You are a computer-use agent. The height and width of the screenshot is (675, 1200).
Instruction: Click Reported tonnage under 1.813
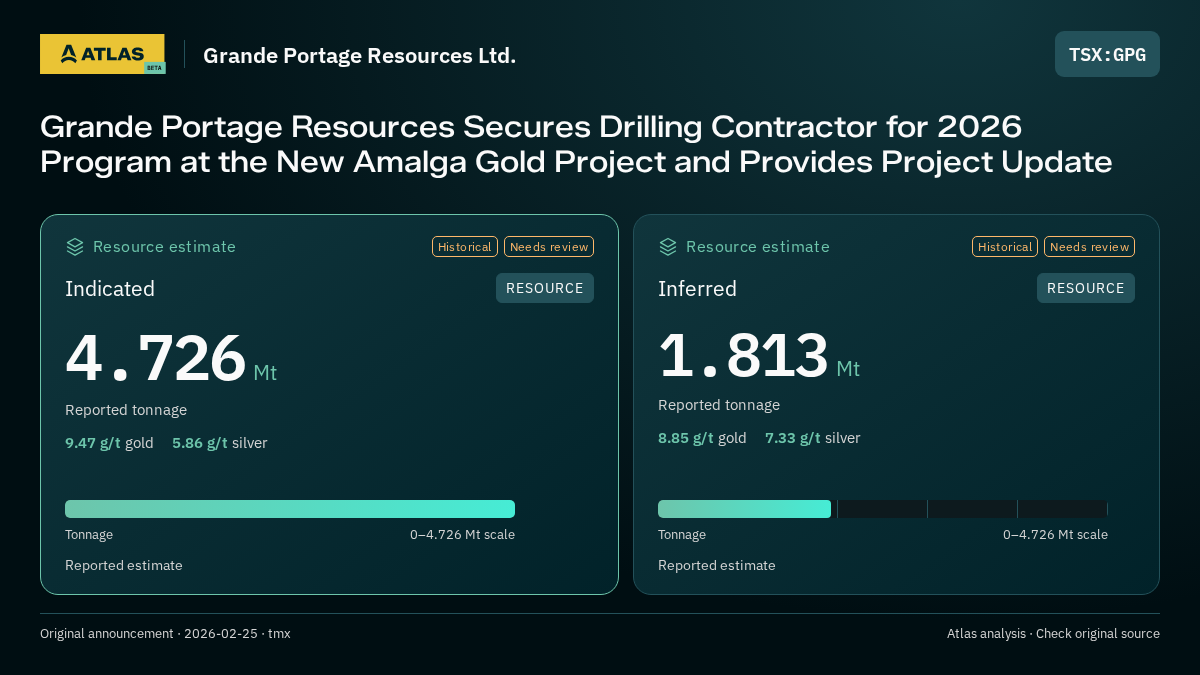click(719, 405)
